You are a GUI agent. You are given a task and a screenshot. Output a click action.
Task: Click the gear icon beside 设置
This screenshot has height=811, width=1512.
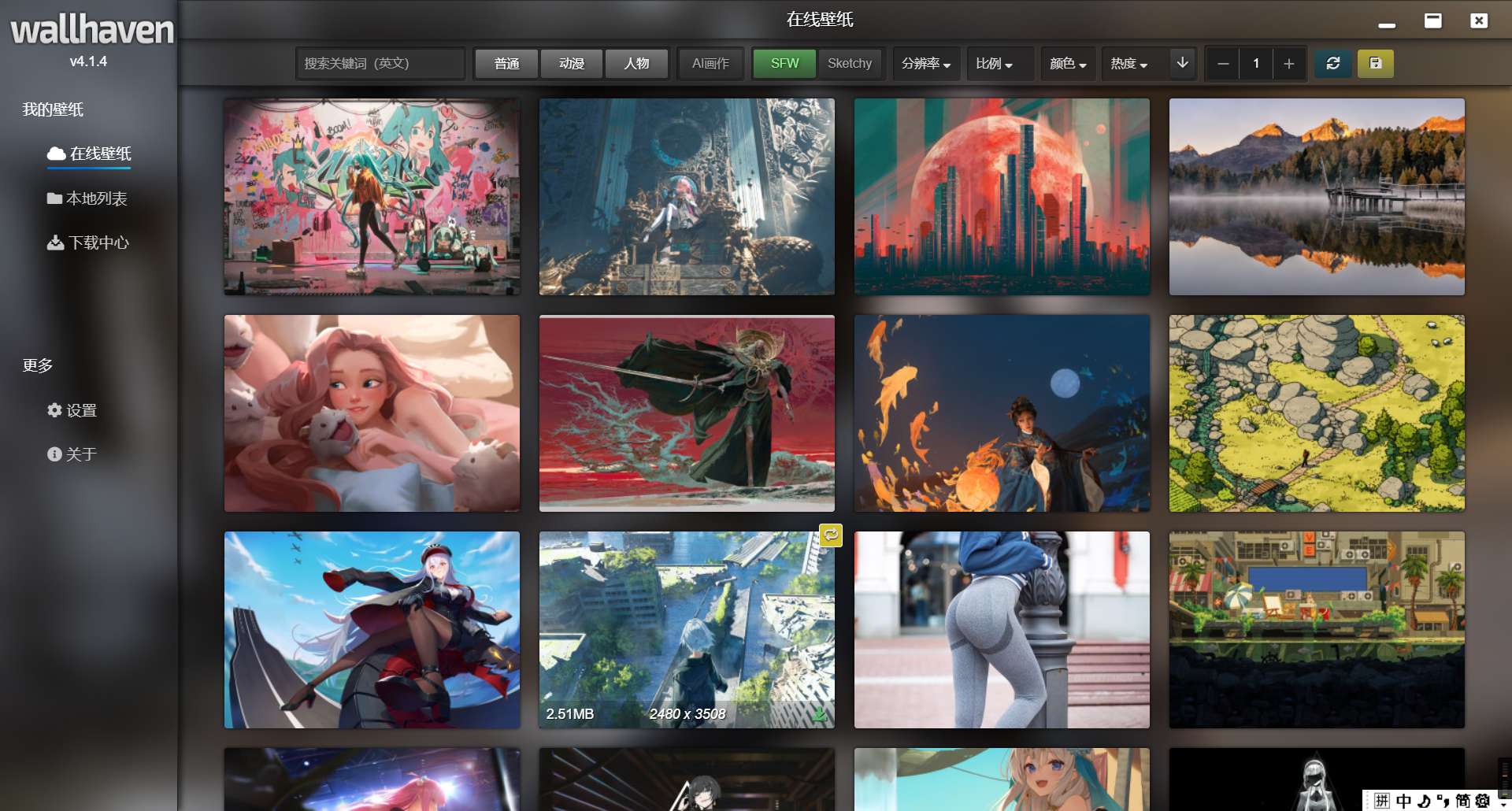tap(54, 410)
